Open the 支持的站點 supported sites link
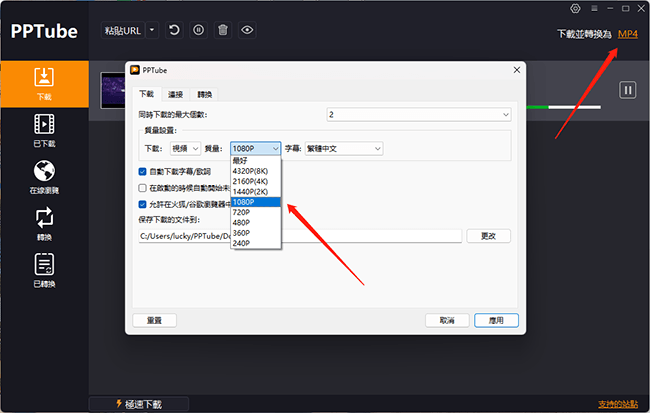The width and height of the screenshot is (650, 413). (618, 404)
